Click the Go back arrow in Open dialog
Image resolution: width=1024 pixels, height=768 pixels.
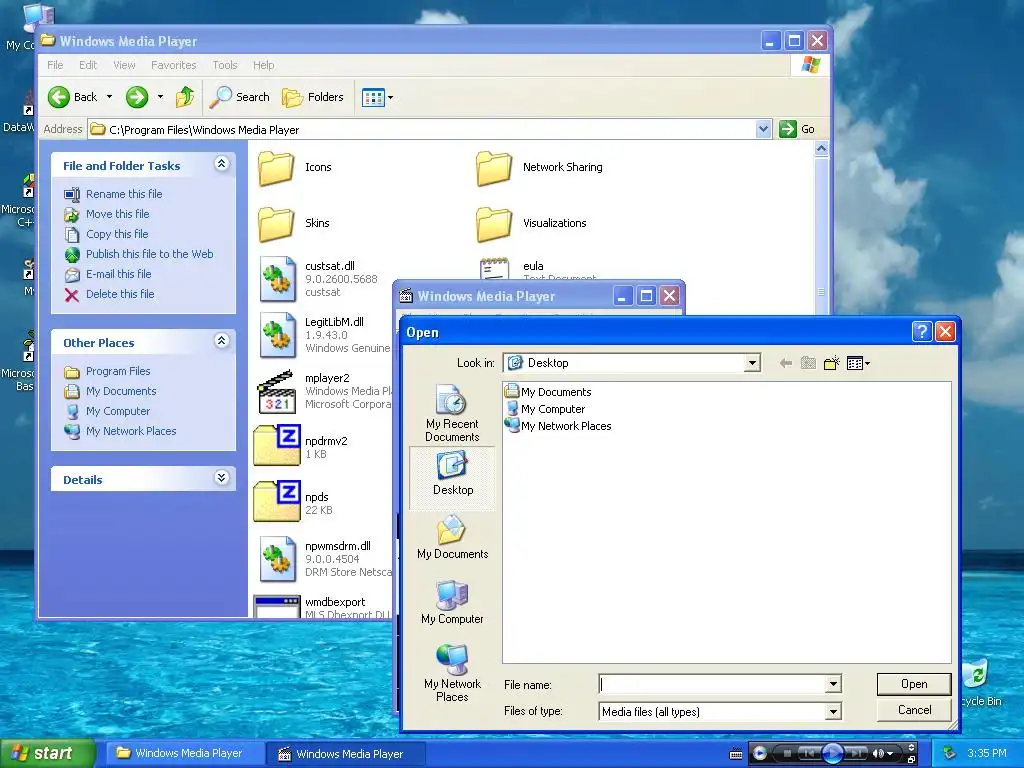point(786,363)
